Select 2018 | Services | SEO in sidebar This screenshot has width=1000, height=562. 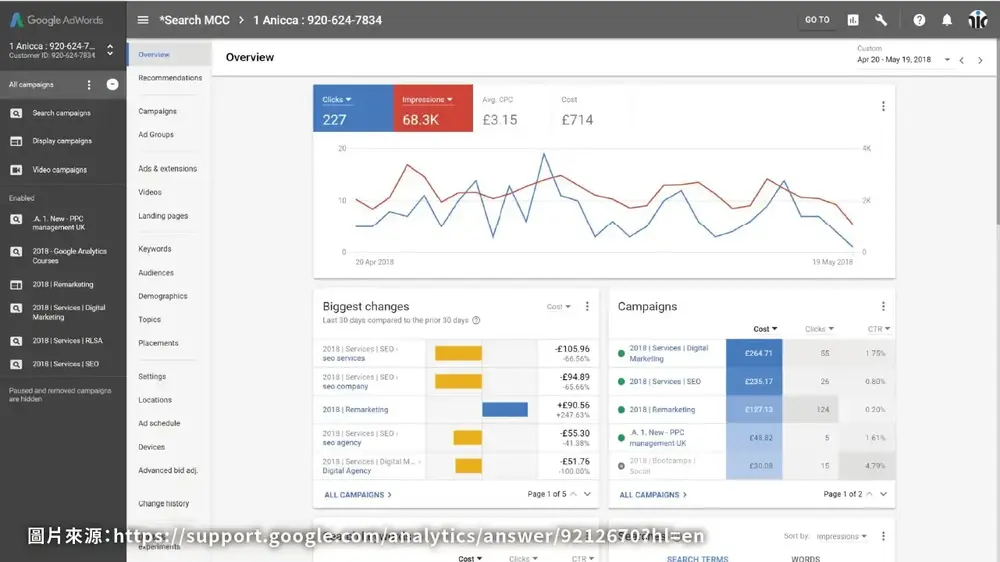(x=65, y=364)
